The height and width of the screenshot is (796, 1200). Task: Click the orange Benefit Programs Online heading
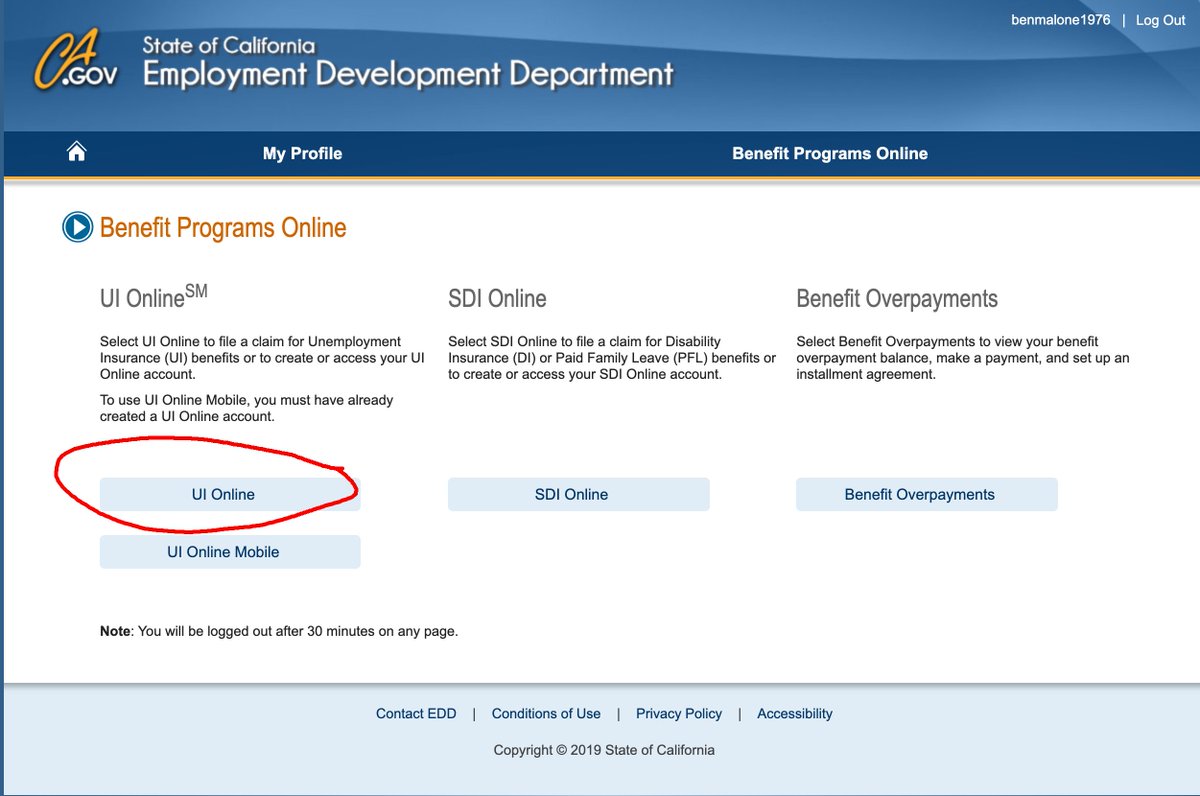pos(223,228)
